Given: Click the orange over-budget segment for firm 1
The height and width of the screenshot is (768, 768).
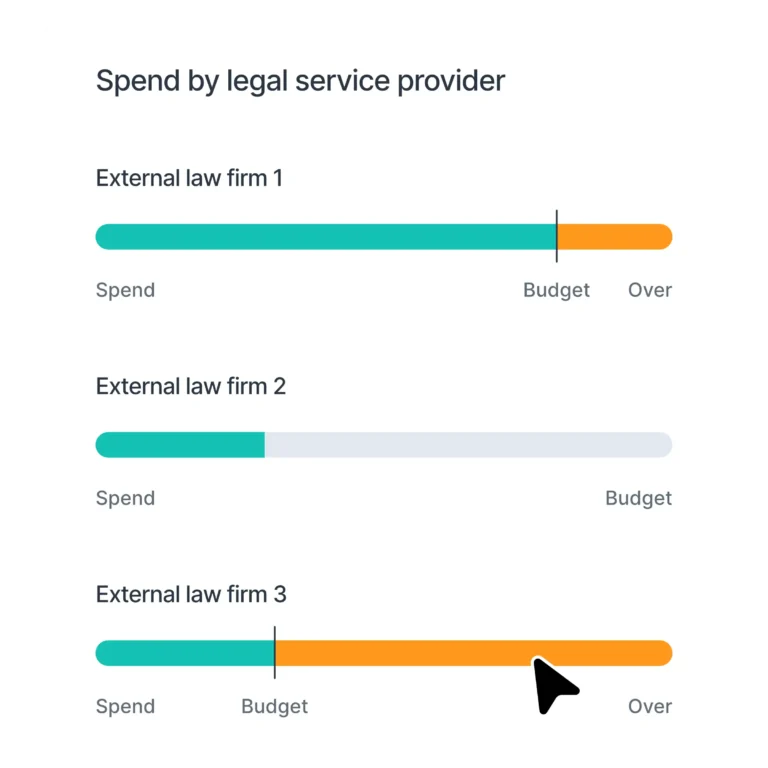Looking at the screenshot, I should (614, 237).
